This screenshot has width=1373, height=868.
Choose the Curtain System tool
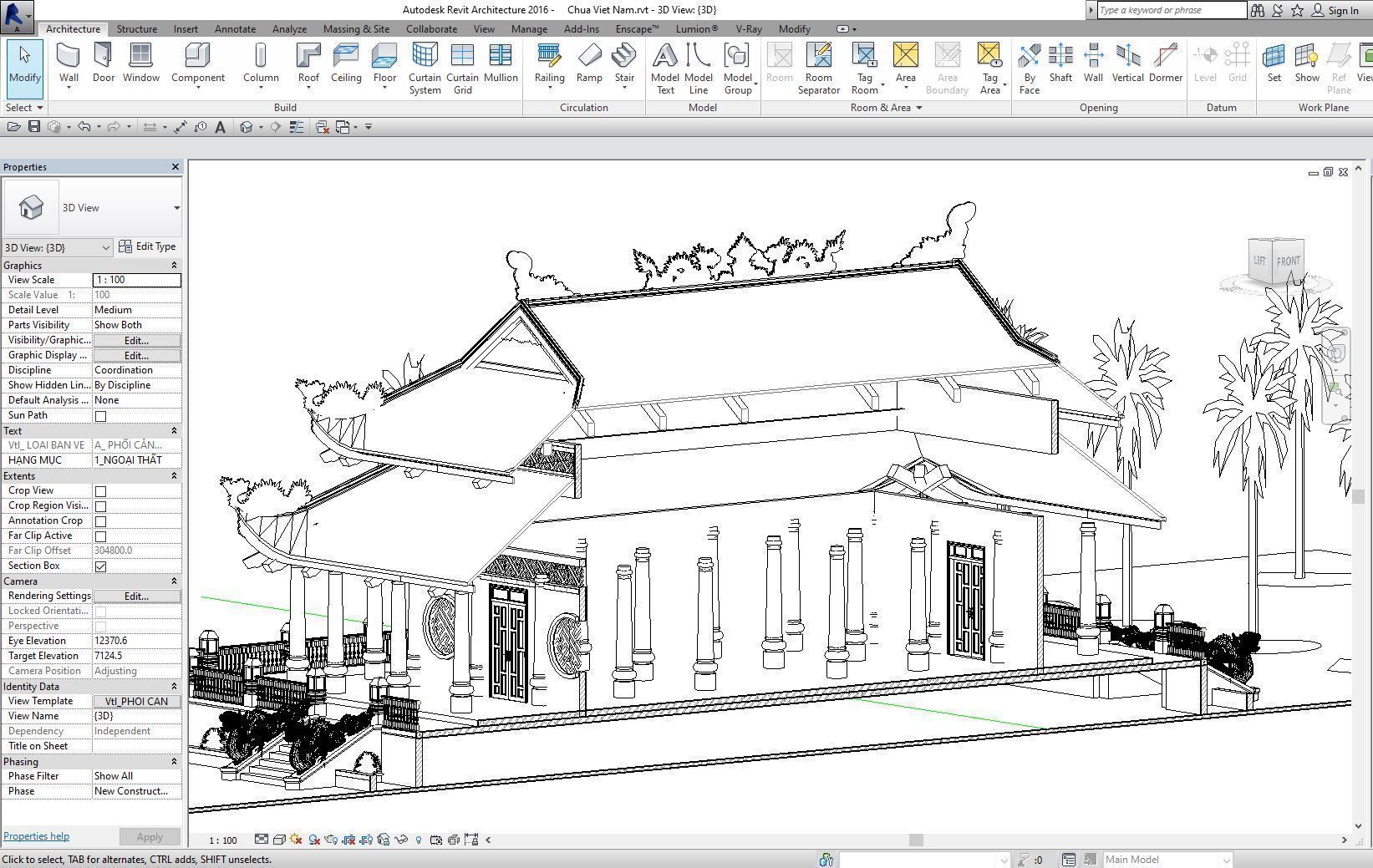(x=425, y=69)
